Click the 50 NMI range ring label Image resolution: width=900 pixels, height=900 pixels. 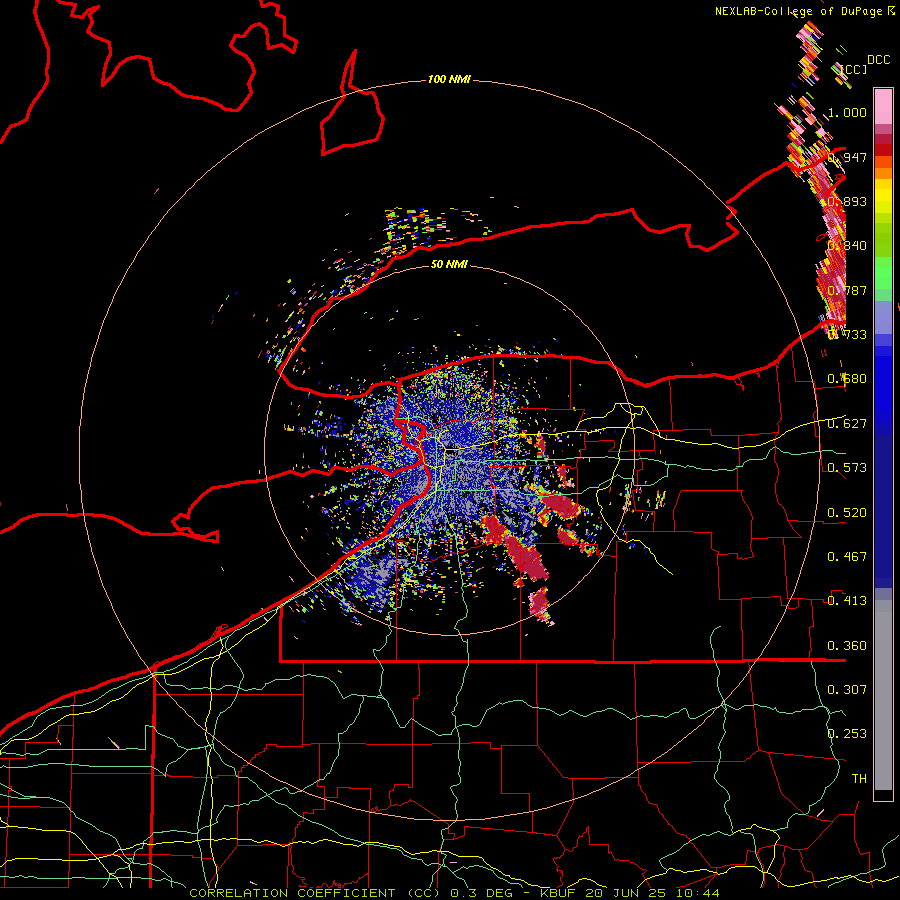tap(449, 264)
